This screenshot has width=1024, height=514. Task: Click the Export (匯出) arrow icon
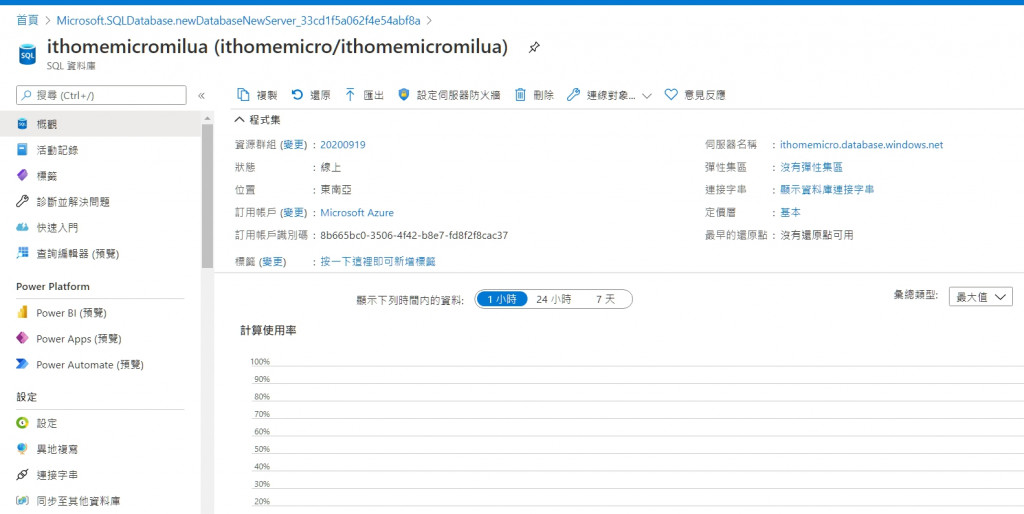(x=350, y=95)
